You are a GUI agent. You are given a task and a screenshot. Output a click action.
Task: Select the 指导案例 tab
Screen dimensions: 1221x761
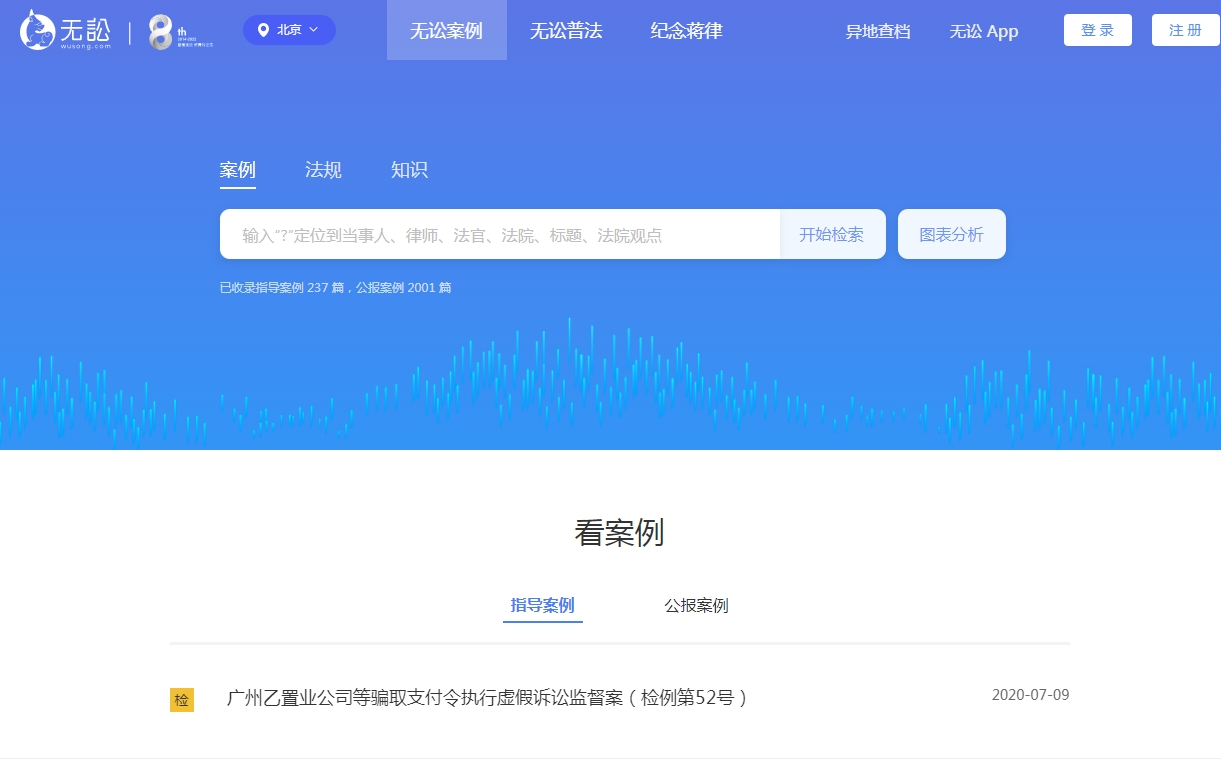(x=542, y=605)
